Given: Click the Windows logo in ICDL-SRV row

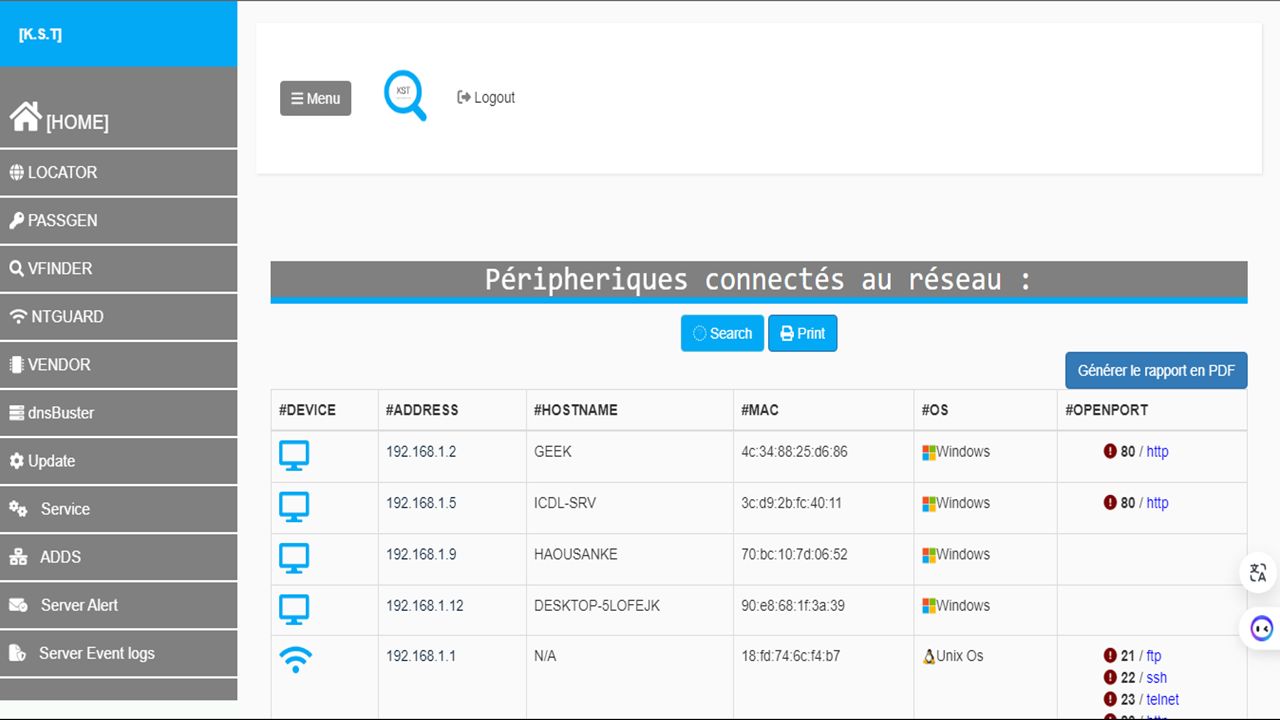Looking at the screenshot, I should coord(929,503).
